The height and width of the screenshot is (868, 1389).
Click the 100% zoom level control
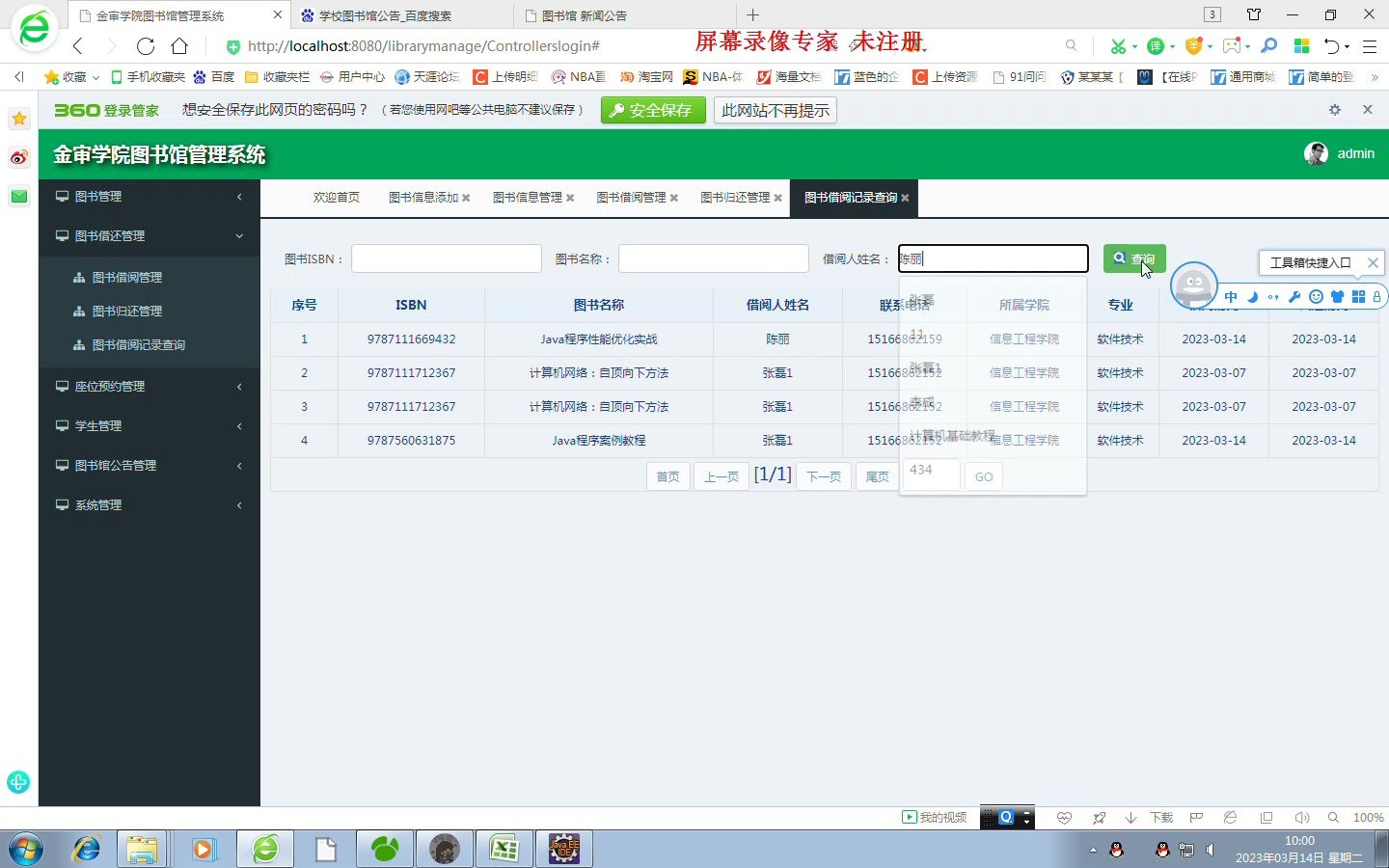[1368, 817]
